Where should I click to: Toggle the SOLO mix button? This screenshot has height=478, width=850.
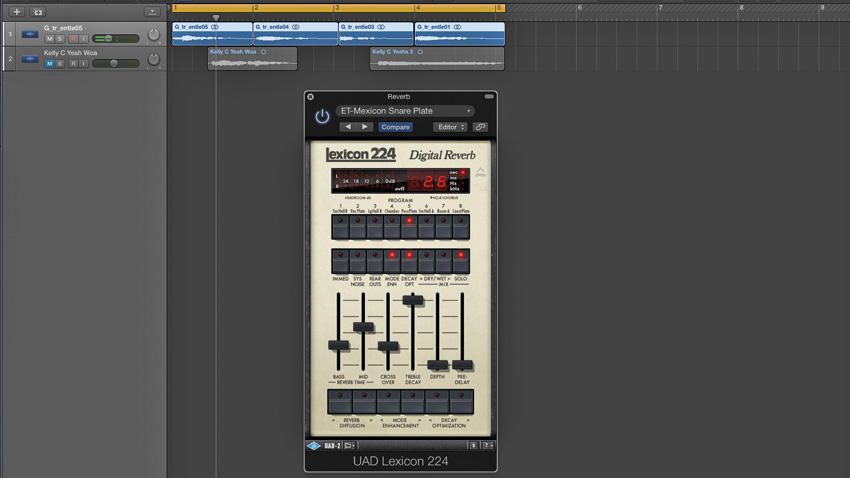461,261
